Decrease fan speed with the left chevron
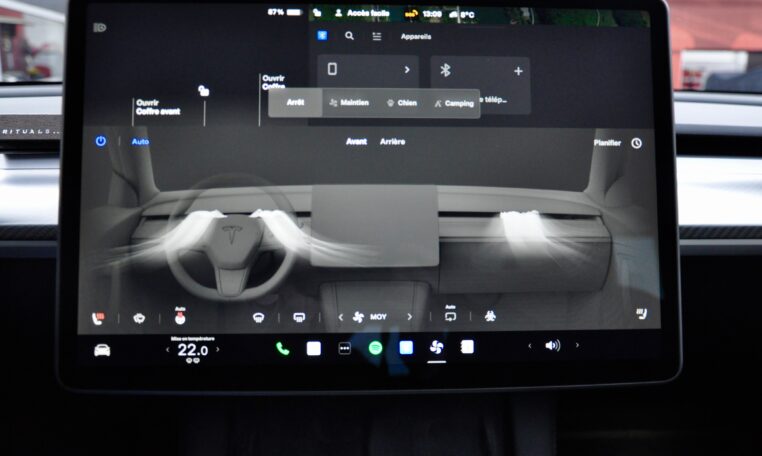The height and width of the screenshot is (456, 762). [341, 317]
